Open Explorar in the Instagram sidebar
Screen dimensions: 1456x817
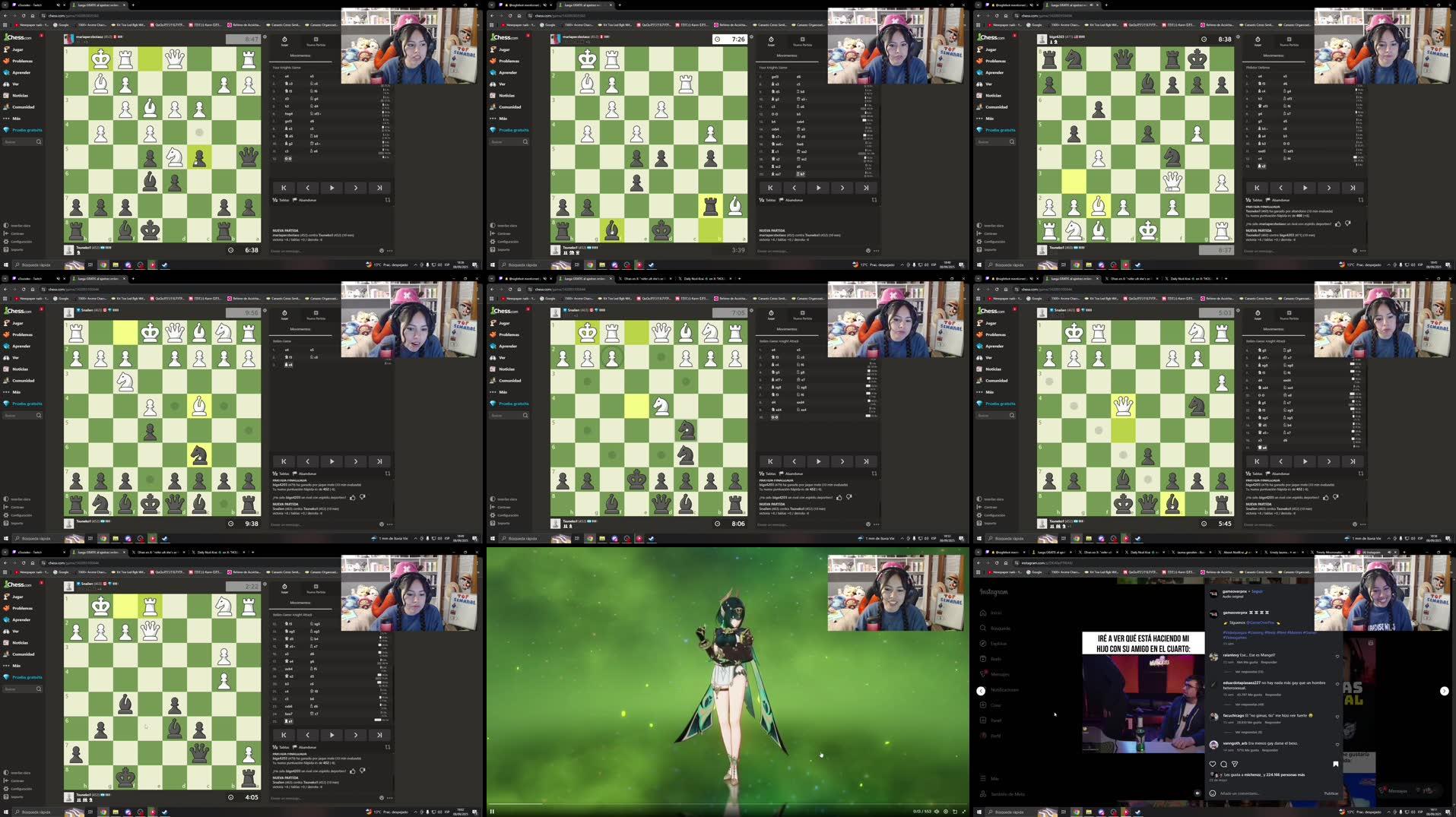point(993,644)
